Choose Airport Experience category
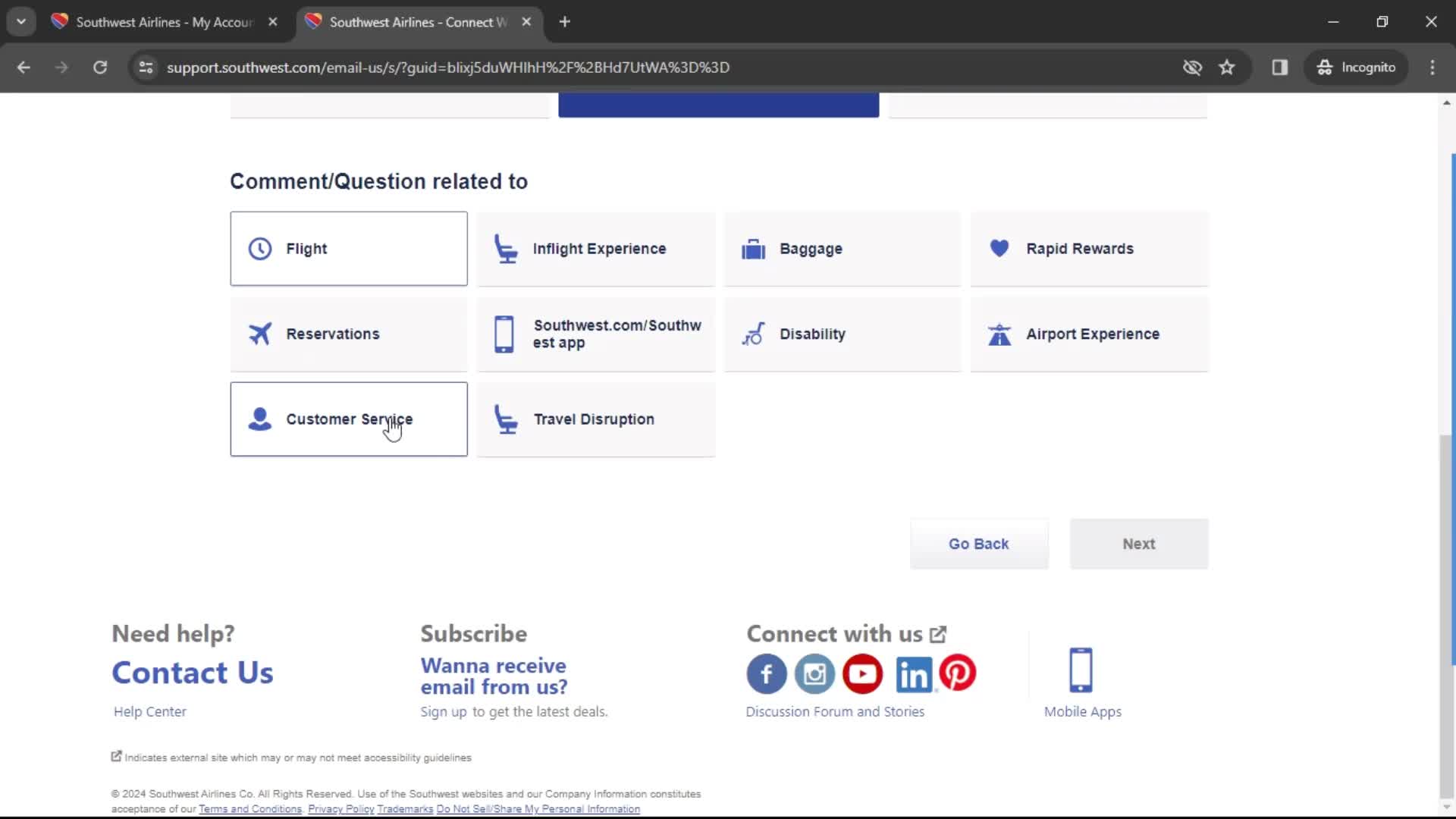1456x819 pixels. point(1089,334)
